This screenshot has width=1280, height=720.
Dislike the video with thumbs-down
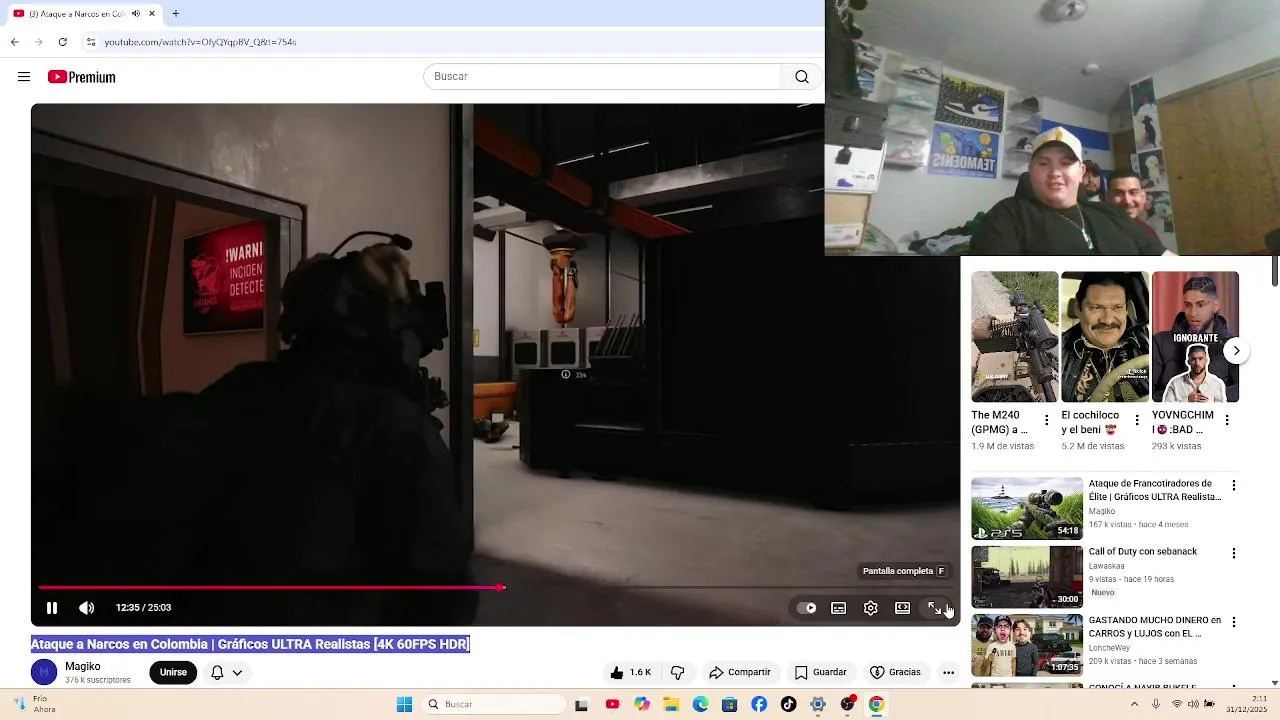point(677,672)
